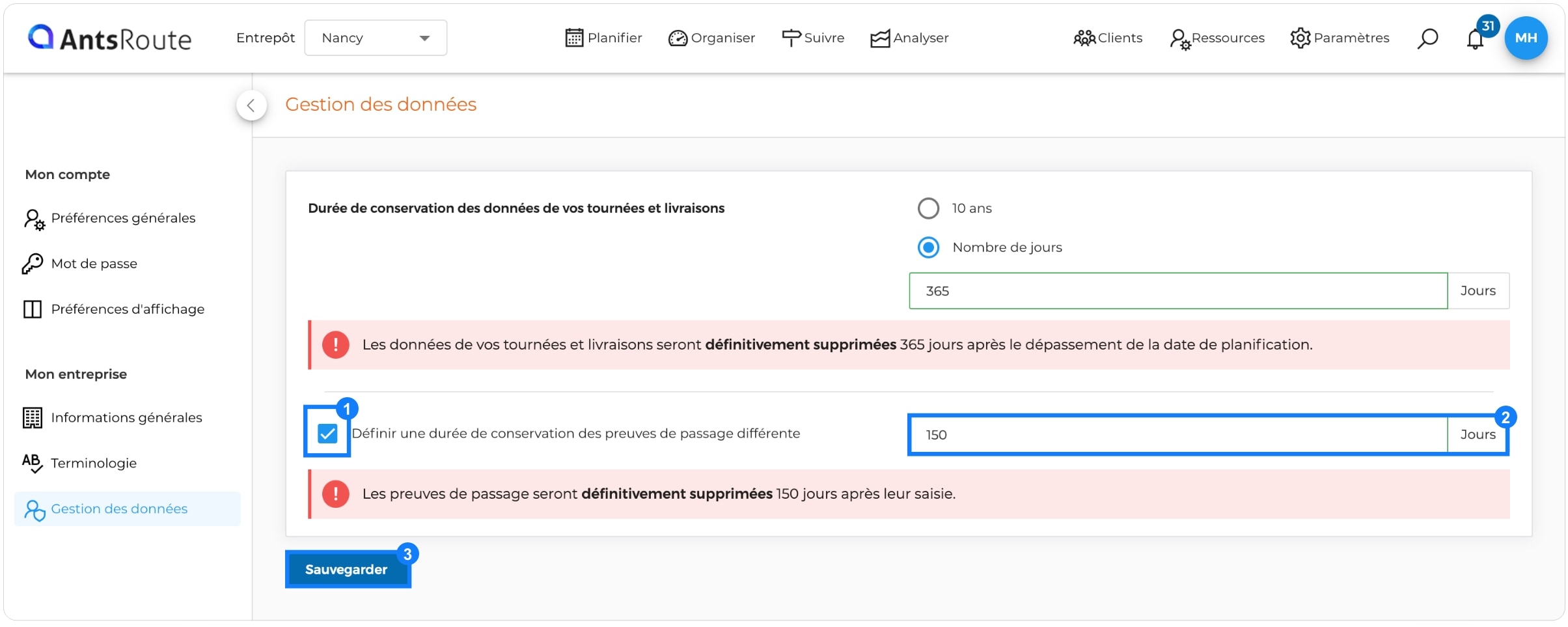Click the Analyser chart icon

(880, 39)
